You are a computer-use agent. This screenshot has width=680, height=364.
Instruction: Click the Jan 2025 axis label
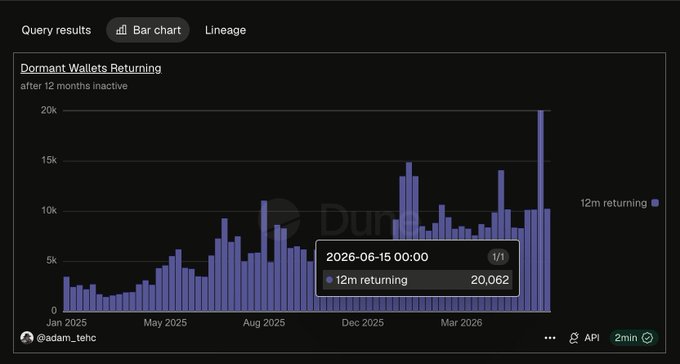tap(66, 323)
